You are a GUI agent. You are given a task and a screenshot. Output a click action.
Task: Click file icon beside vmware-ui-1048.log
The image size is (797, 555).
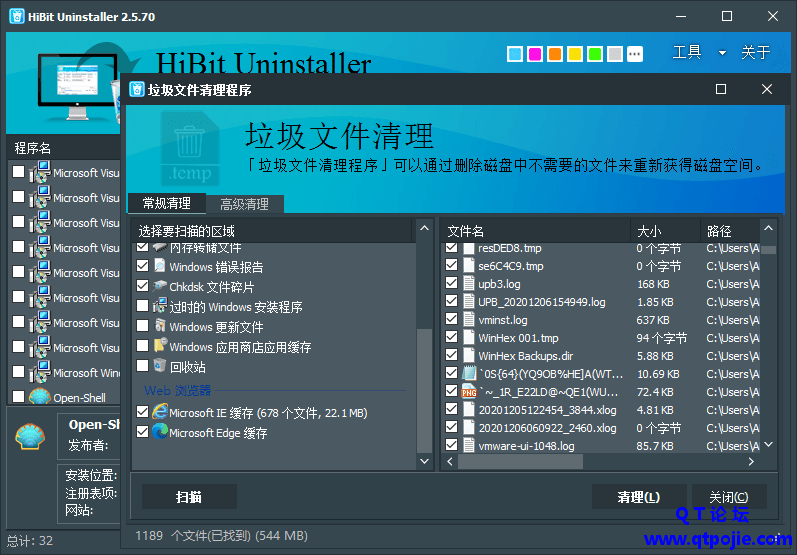coord(469,445)
